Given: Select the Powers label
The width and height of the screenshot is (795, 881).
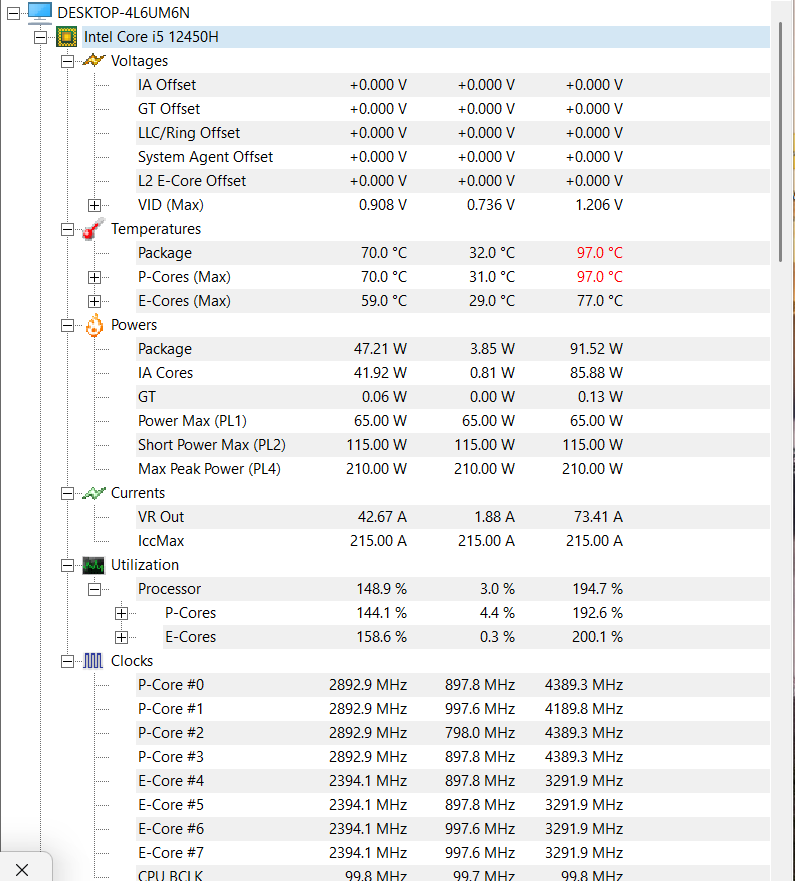Looking at the screenshot, I should (134, 325).
